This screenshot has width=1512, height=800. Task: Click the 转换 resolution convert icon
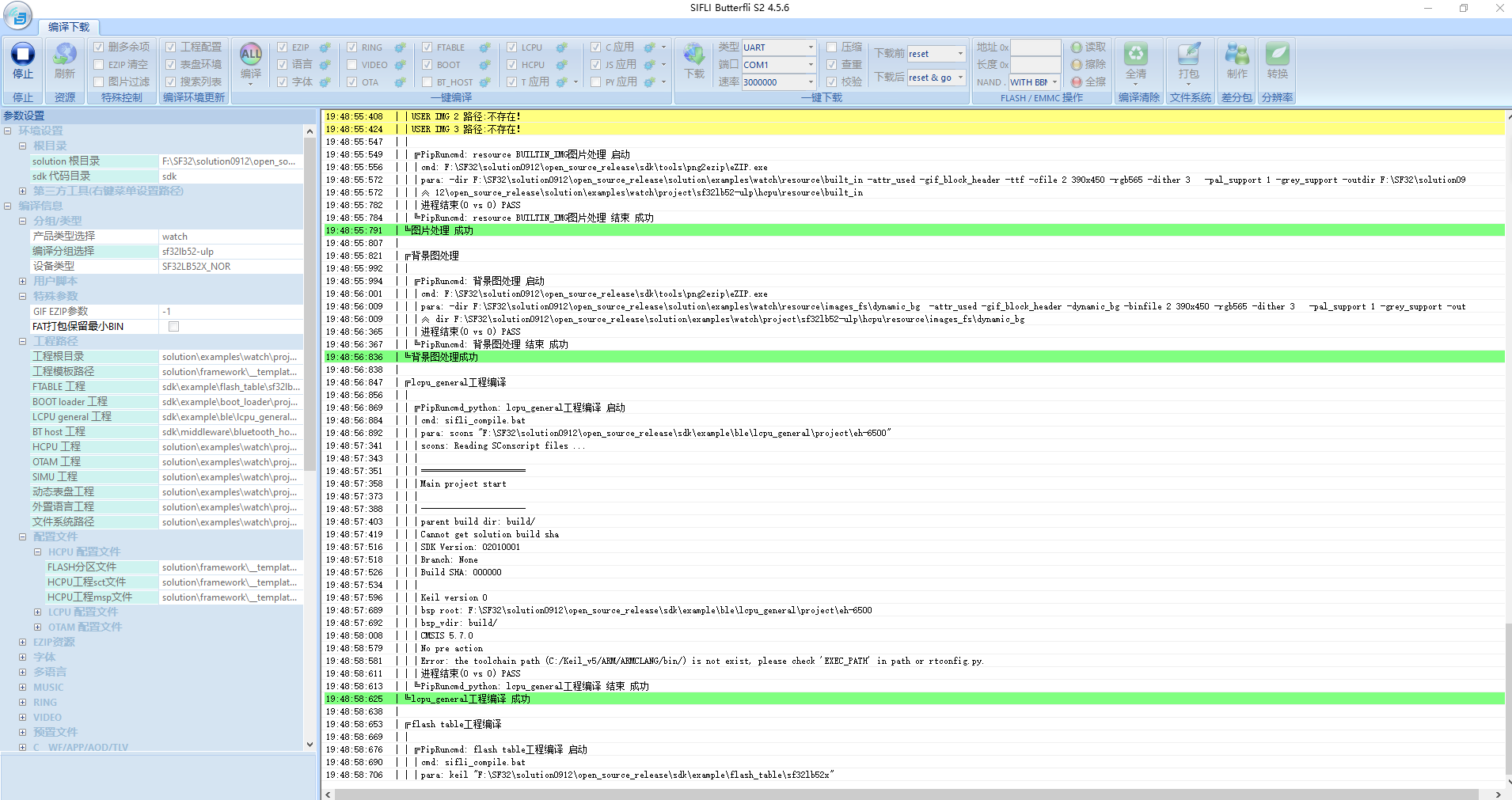tap(1277, 55)
